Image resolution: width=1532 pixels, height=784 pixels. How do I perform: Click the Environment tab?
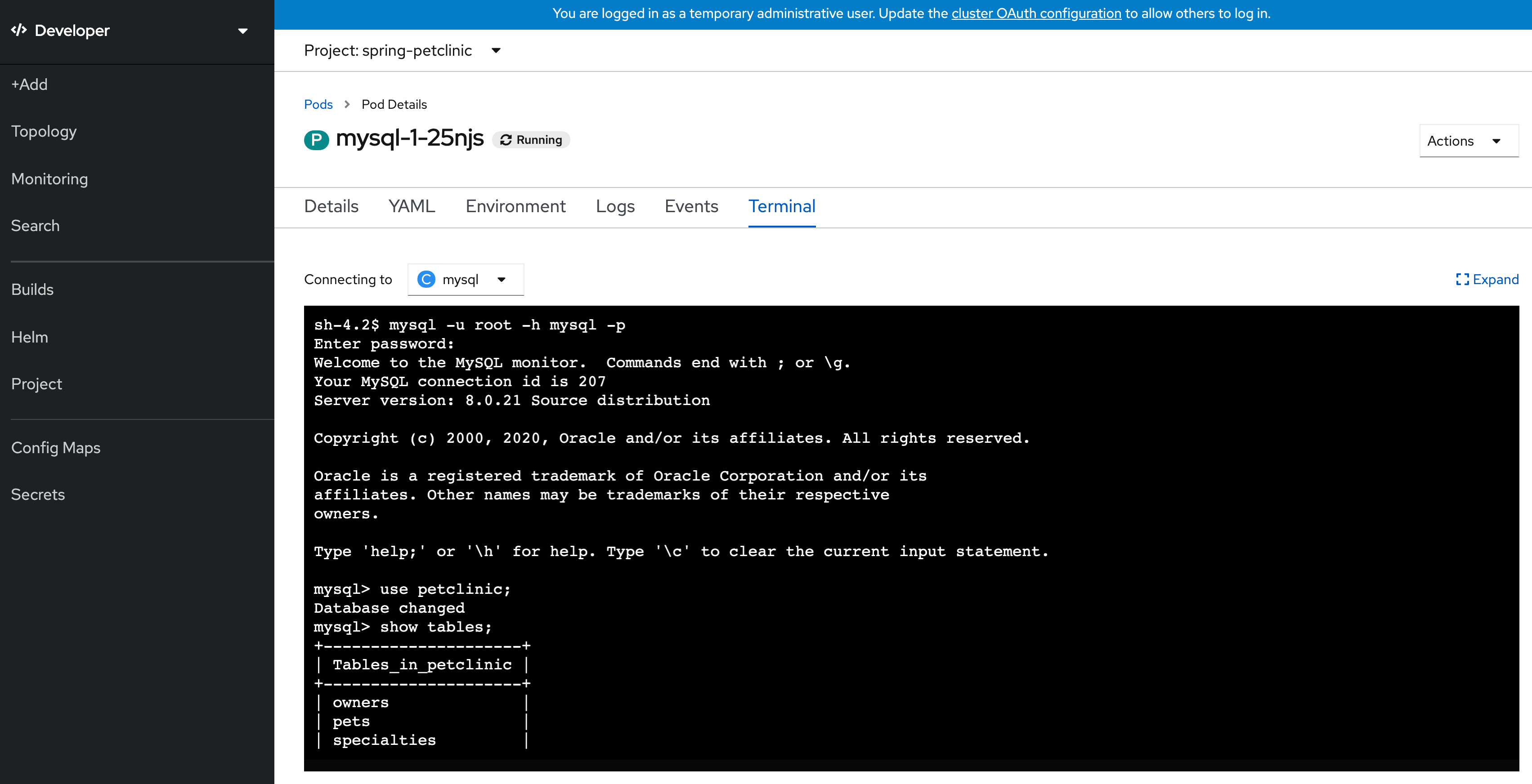pos(516,207)
